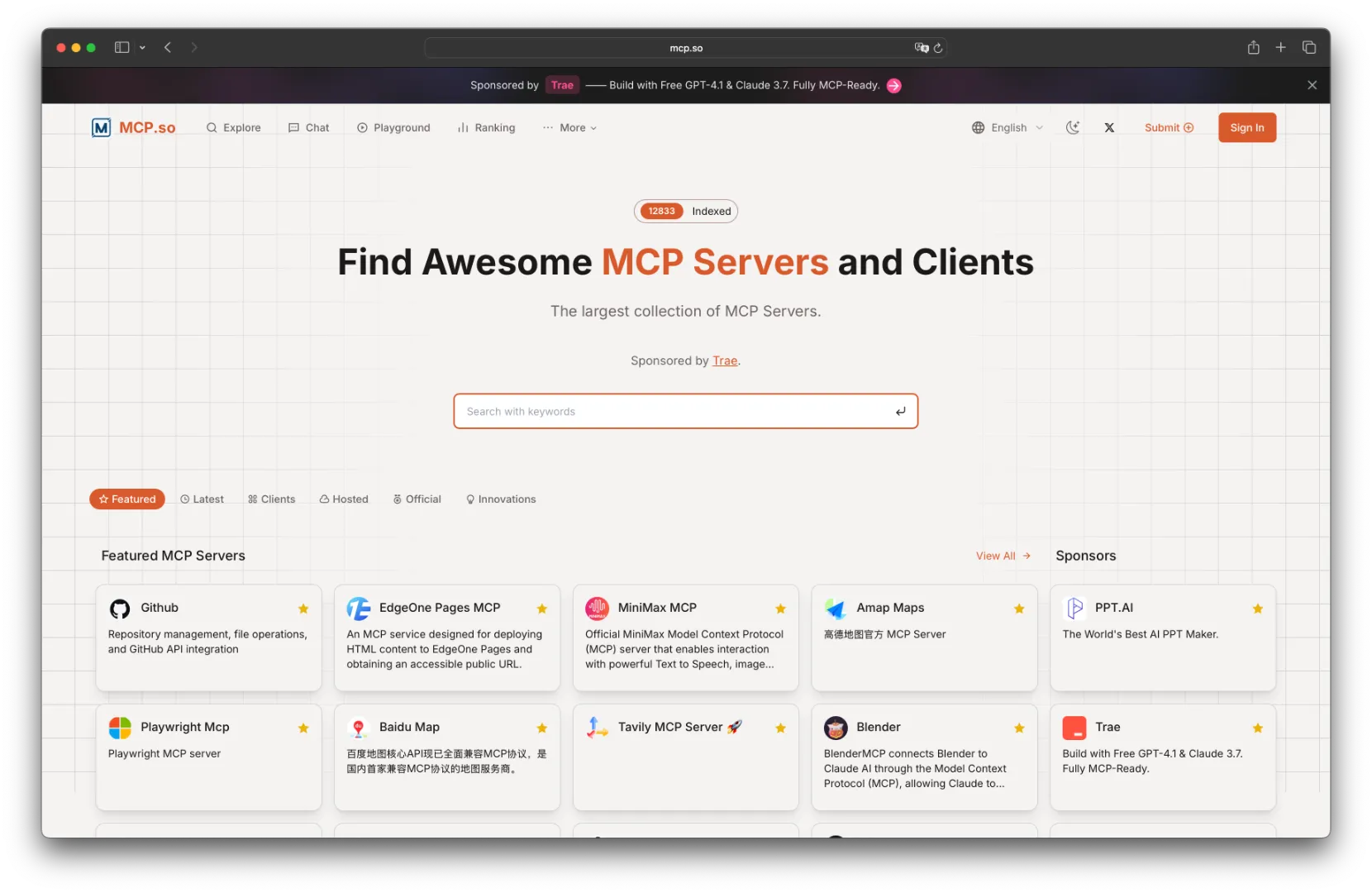Click the EdgeOne Pages MCP logo icon
The image size is (1372, 893).
tap(359, 609)
